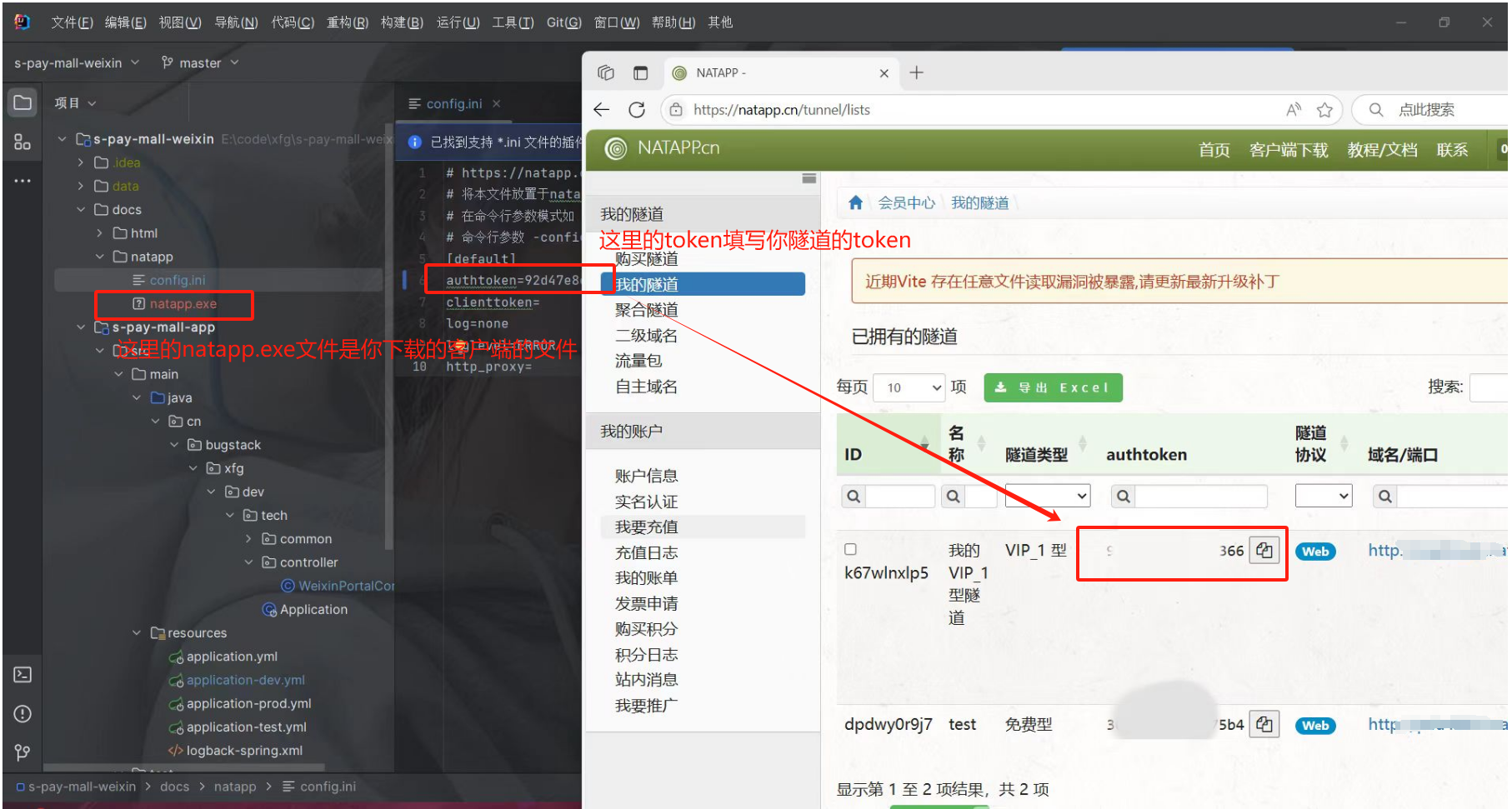
Task: Click the site info lock icon in the address bar
Action: [677, 109]
